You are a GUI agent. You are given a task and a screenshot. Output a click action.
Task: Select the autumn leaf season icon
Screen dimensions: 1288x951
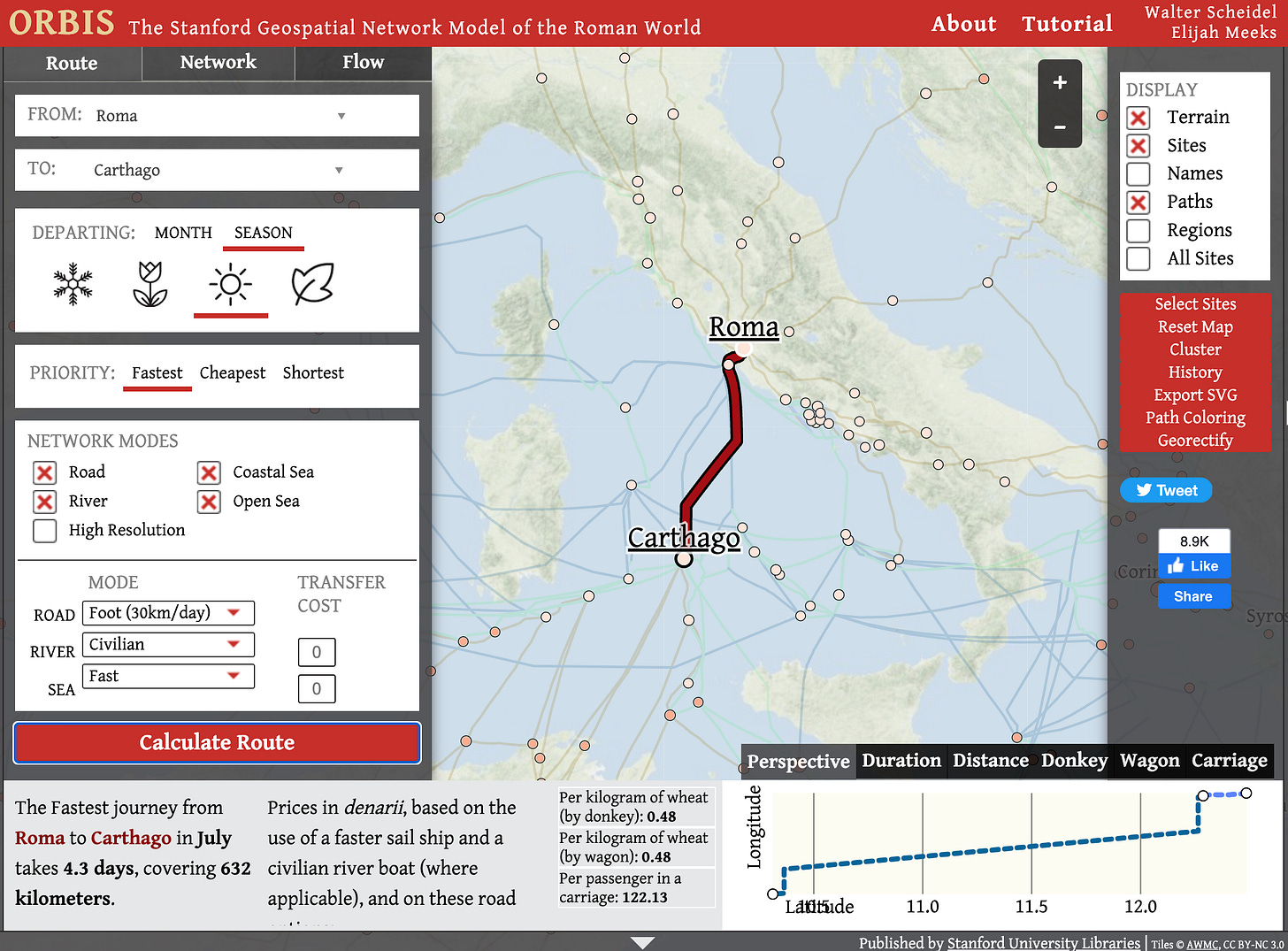(x=312, y=284)
